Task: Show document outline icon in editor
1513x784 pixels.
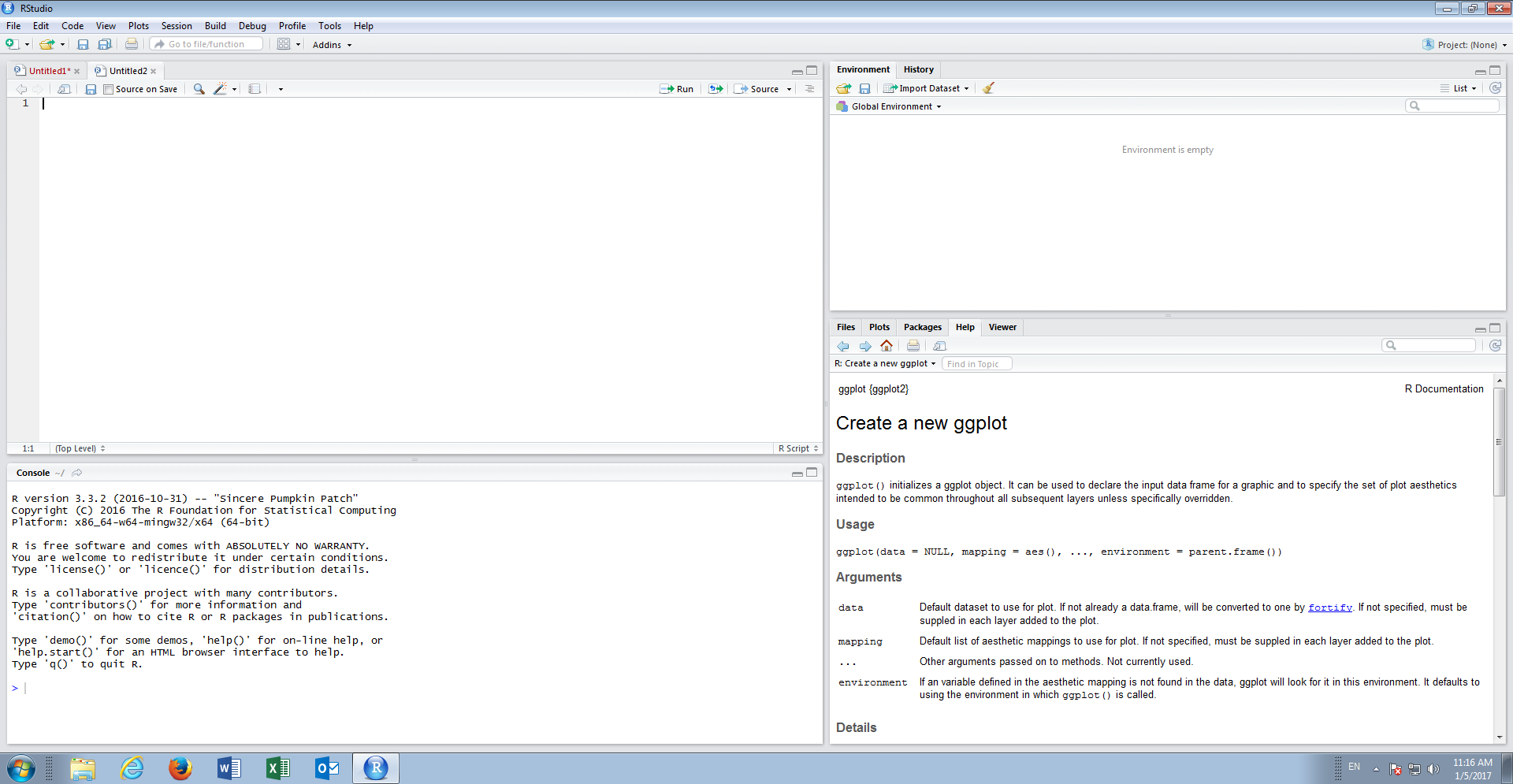Action: [809, 89]
